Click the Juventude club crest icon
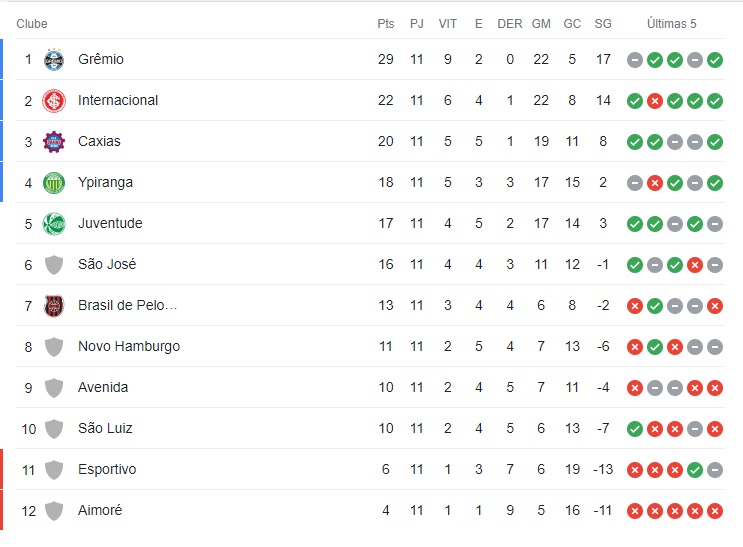 click(x=54, y=224)
